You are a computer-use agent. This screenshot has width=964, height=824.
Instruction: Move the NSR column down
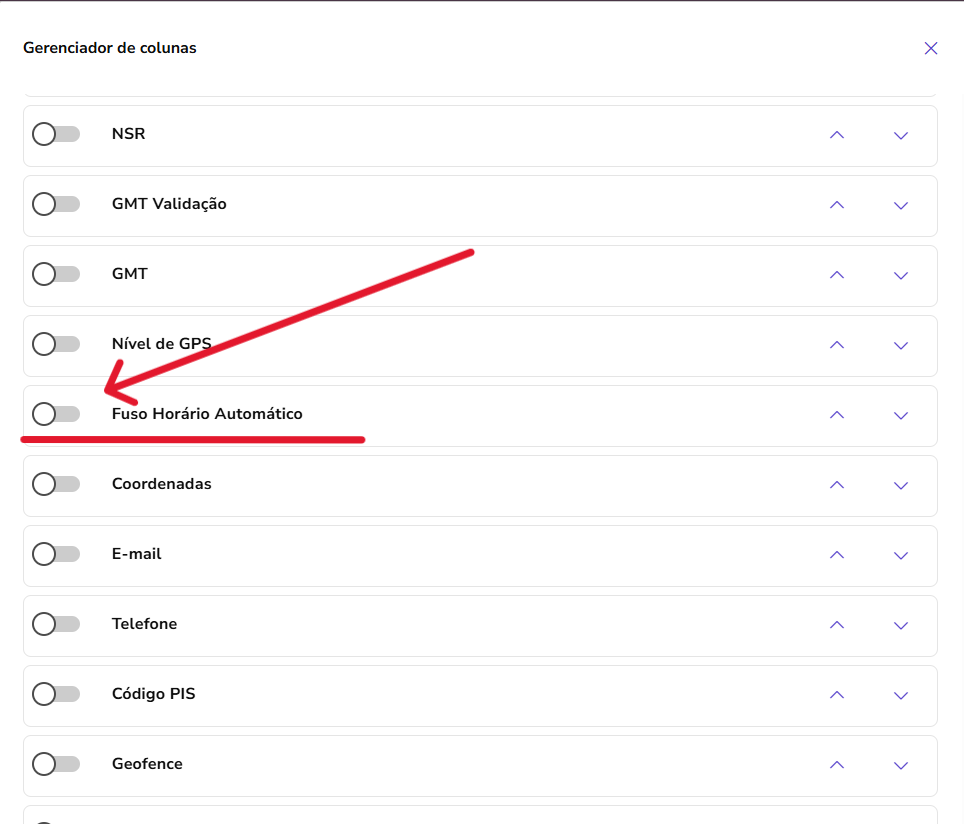tap(901, 135)
